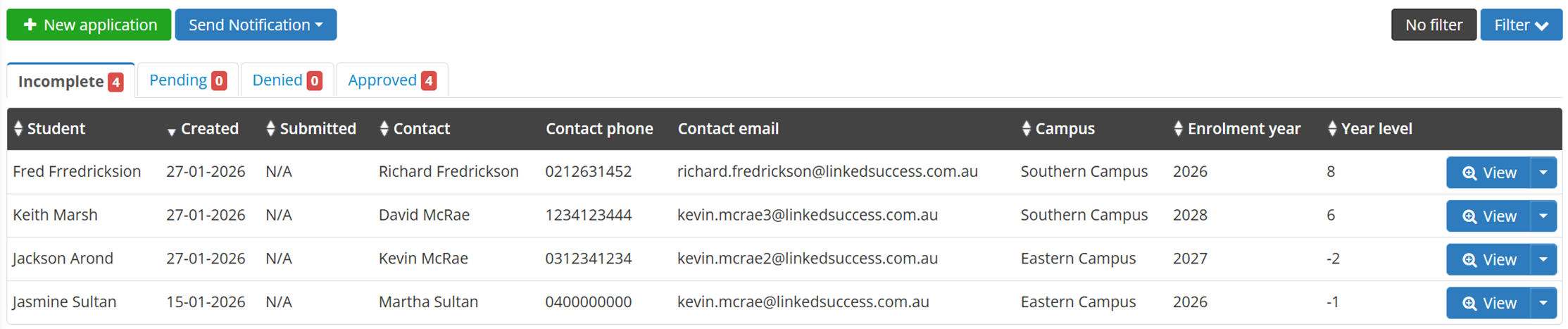Viewport: 1568px width, 329px height.
Task: Expand actions caret for Keith Marsh
Action: pyautogui.click(x=1543, y=216)
